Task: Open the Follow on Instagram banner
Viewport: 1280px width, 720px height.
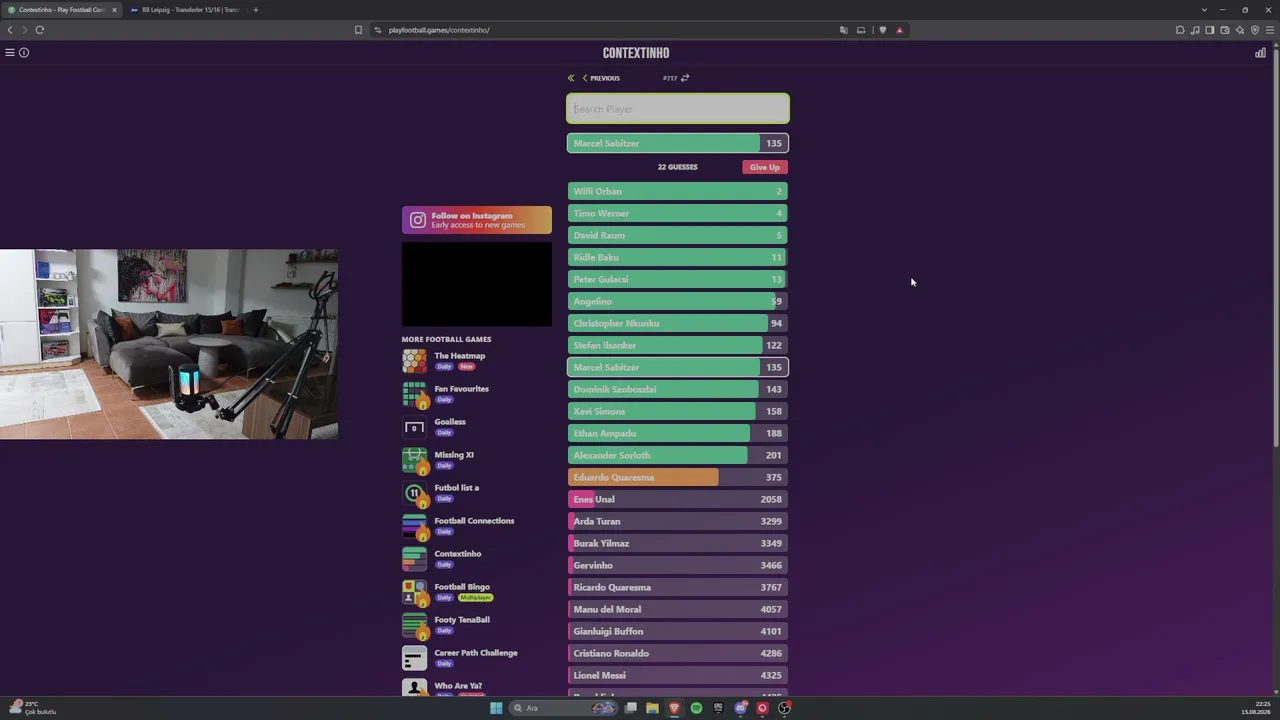Action: (477, 220)
